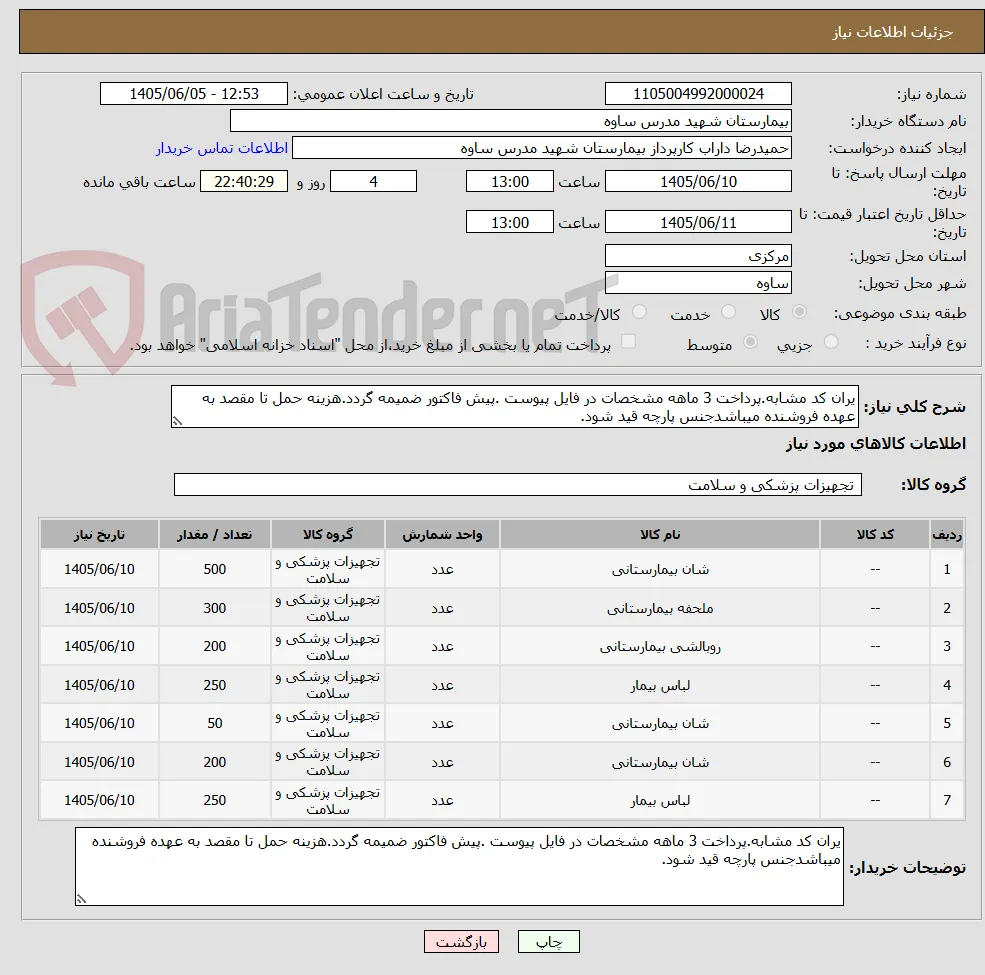This screenshot has height=975, width=985.
Task: Click شان بیمارستانی in row 1
Action: click(660, 569)
